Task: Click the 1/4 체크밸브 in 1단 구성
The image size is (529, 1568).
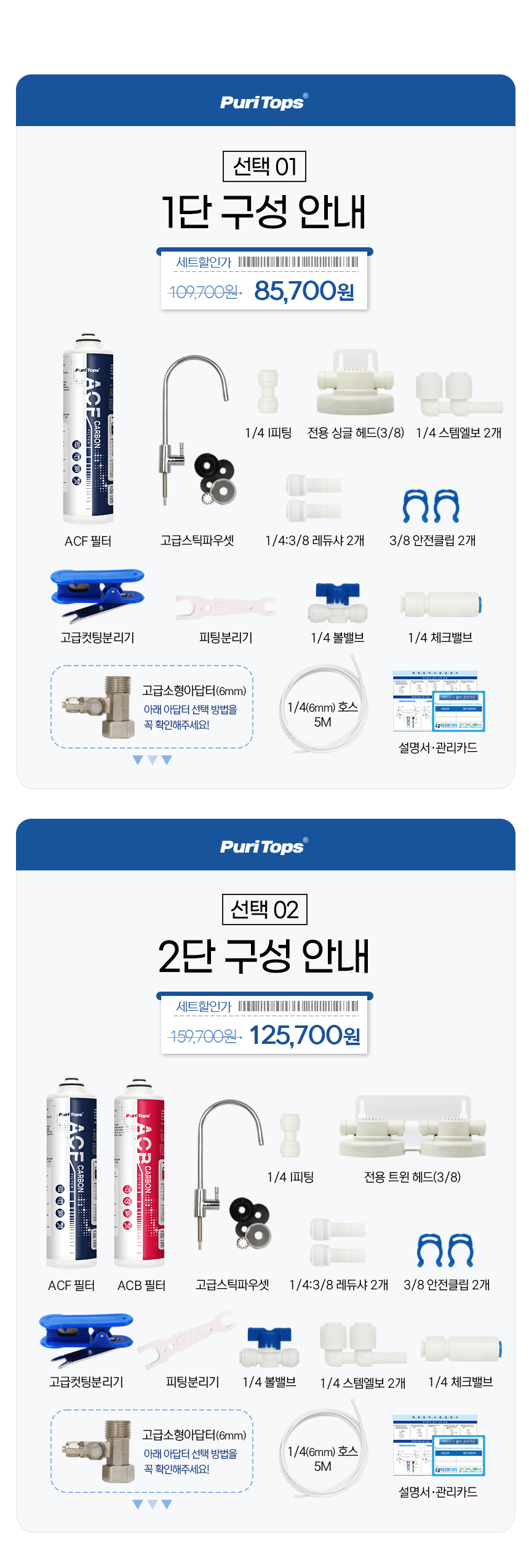Action: coord(440,604)
